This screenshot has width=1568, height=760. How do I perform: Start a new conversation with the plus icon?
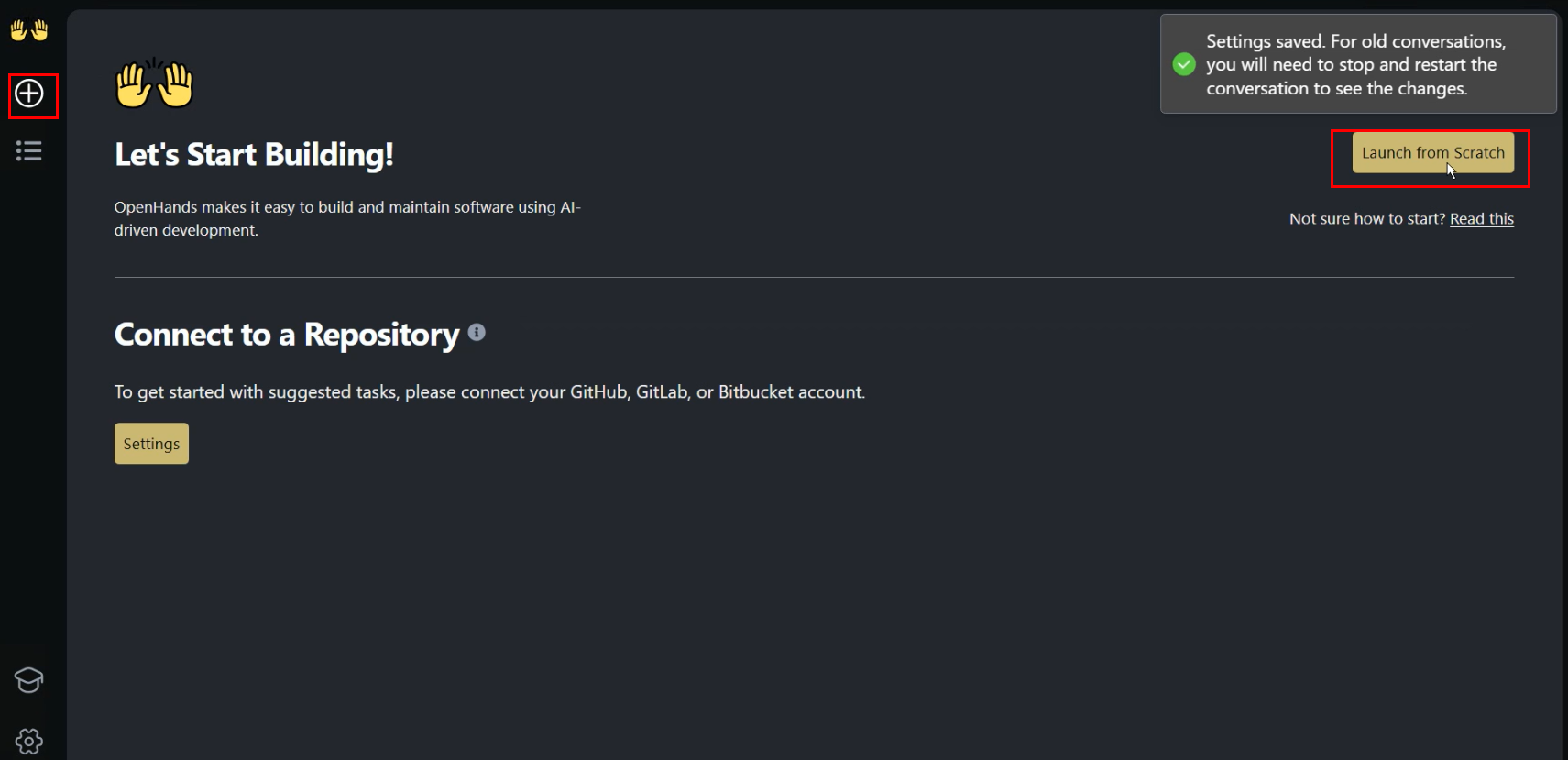[29, 94]
